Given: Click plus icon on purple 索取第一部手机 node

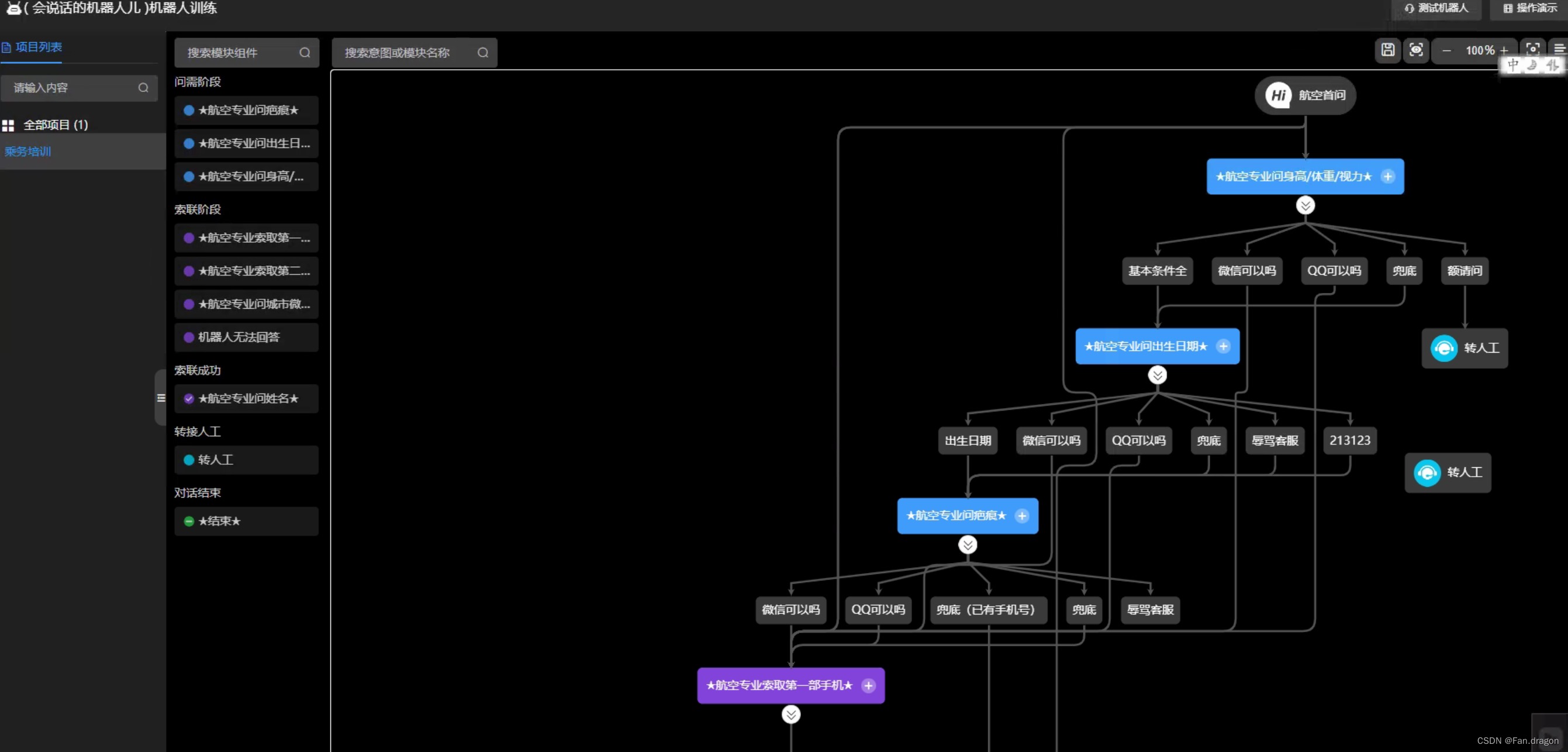Looking at the screenshot, I should pyautogui.click(x=869, y=685).
